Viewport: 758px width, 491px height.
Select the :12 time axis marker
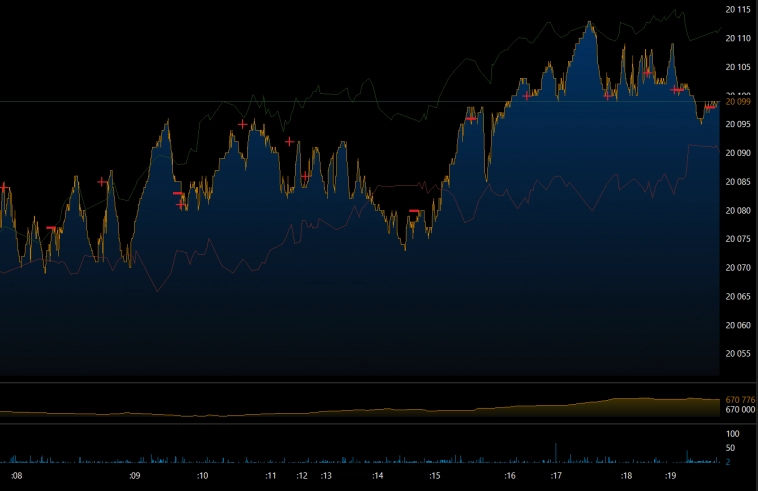301,476
